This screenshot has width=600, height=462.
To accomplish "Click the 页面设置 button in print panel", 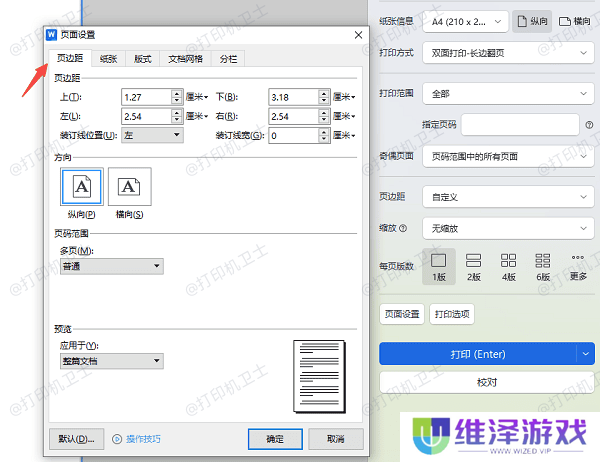I will 402,314.
